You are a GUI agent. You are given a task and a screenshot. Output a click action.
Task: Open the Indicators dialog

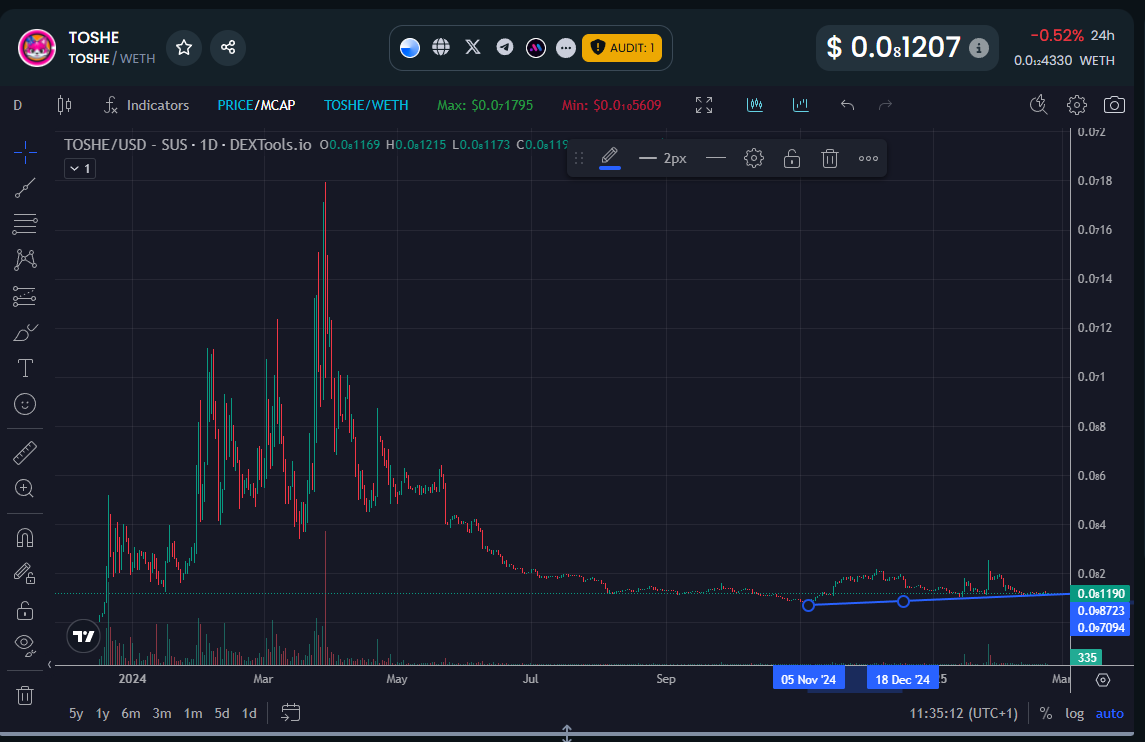(146, 105)
